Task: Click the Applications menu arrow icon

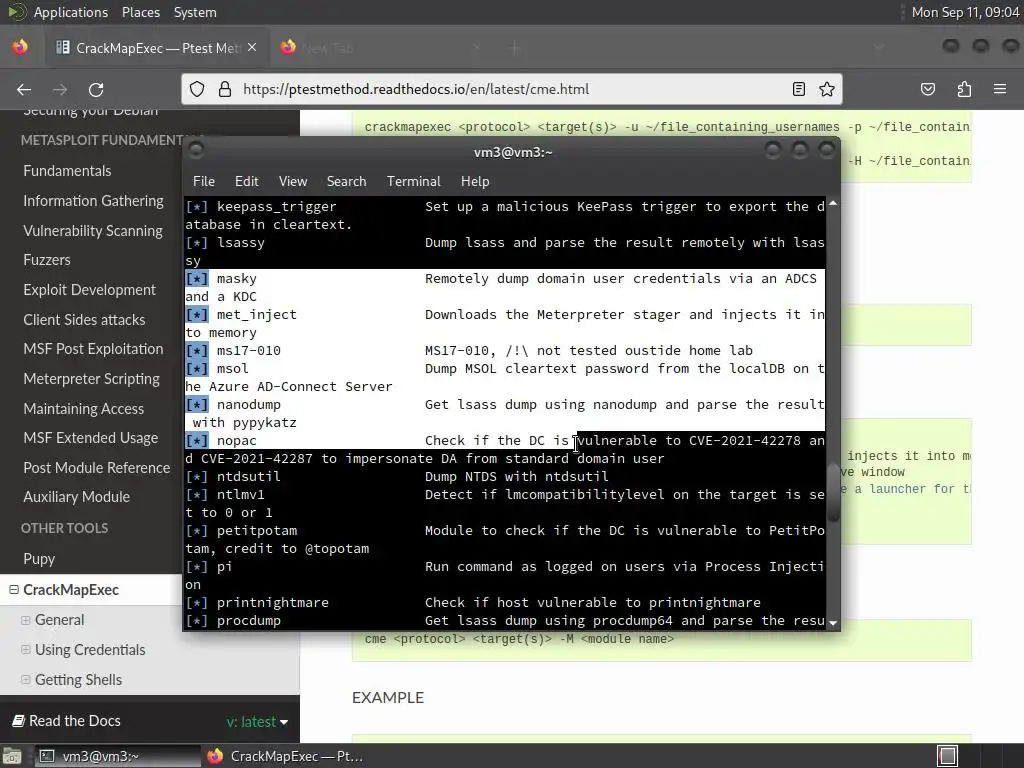Action: 16,12
